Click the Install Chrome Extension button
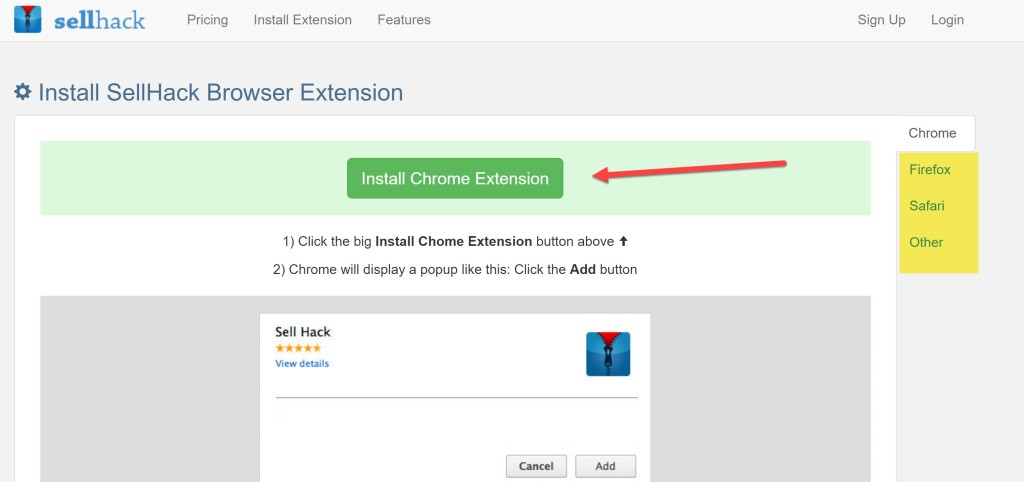 [x=455, y=178]
